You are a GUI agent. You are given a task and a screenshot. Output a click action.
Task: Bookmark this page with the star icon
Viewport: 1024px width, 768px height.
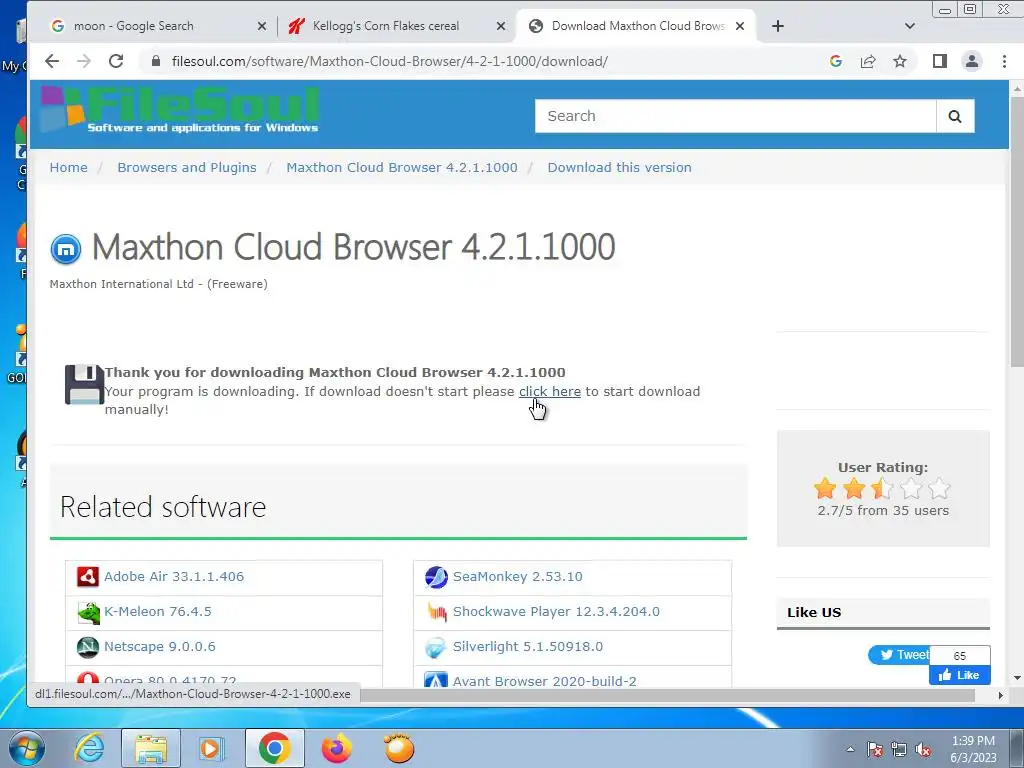click(x=900, y=61)
